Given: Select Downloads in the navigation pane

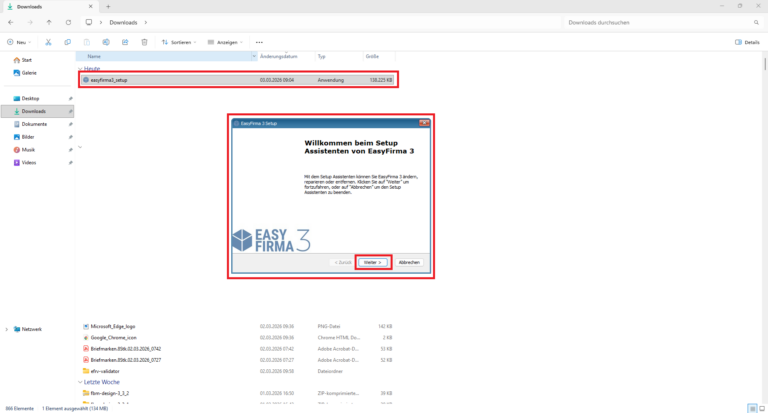Looking at the screenshot, I should click(37, 111).
